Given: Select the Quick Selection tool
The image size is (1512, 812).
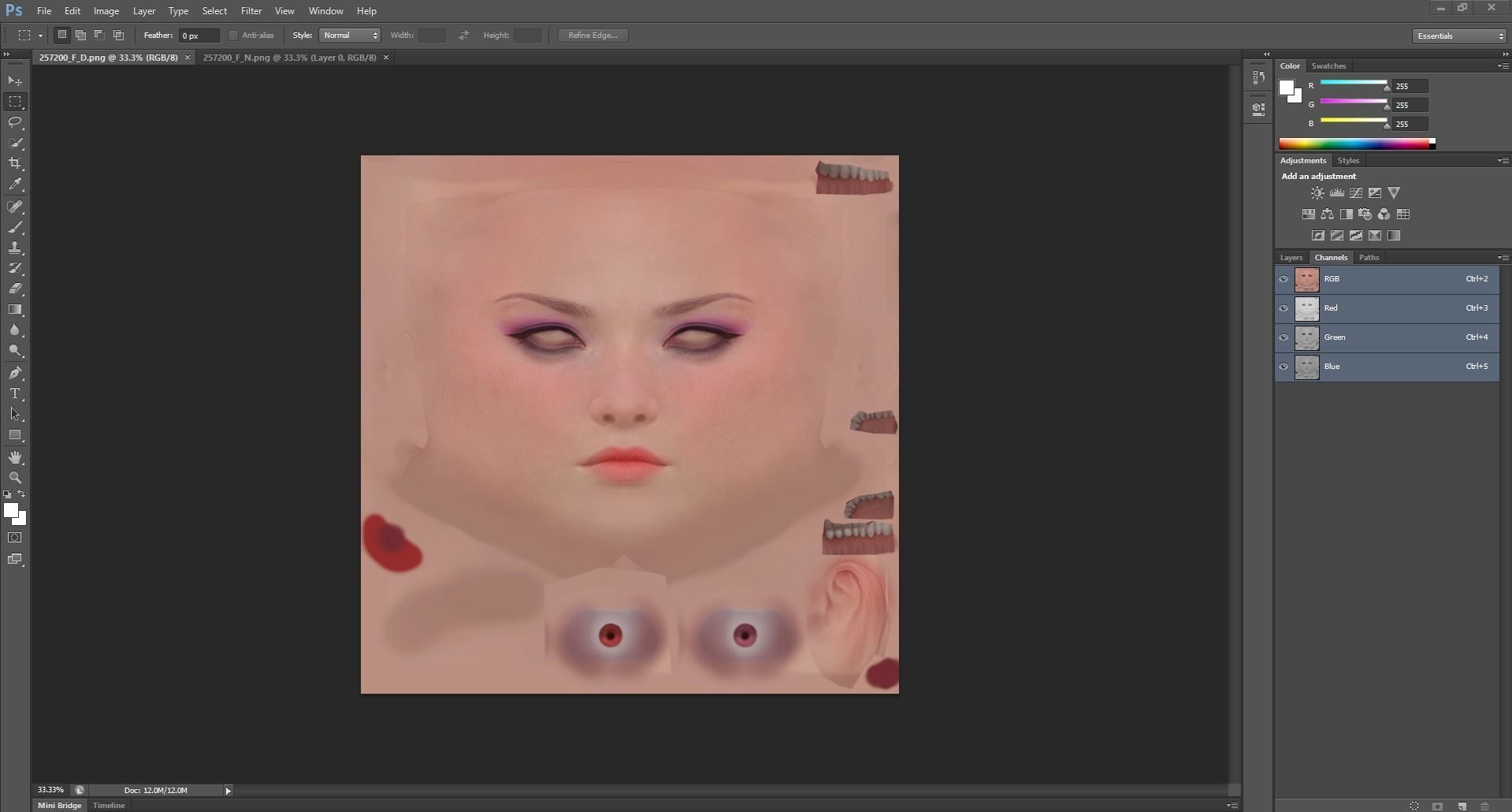Looking at the screenshot, I should 15,143.
